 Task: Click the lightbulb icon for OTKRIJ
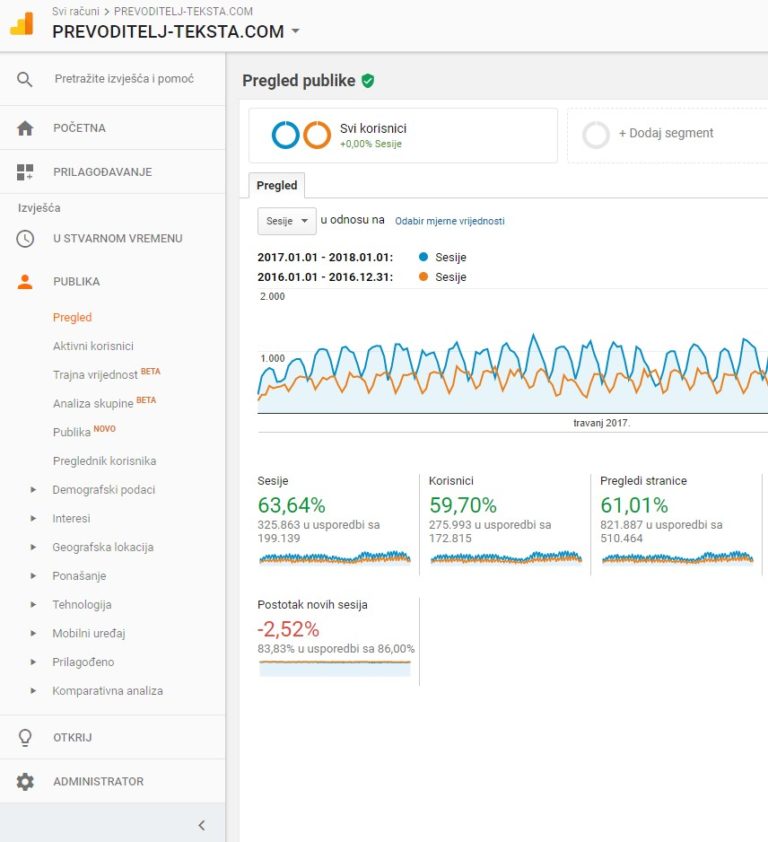(25, 737)
